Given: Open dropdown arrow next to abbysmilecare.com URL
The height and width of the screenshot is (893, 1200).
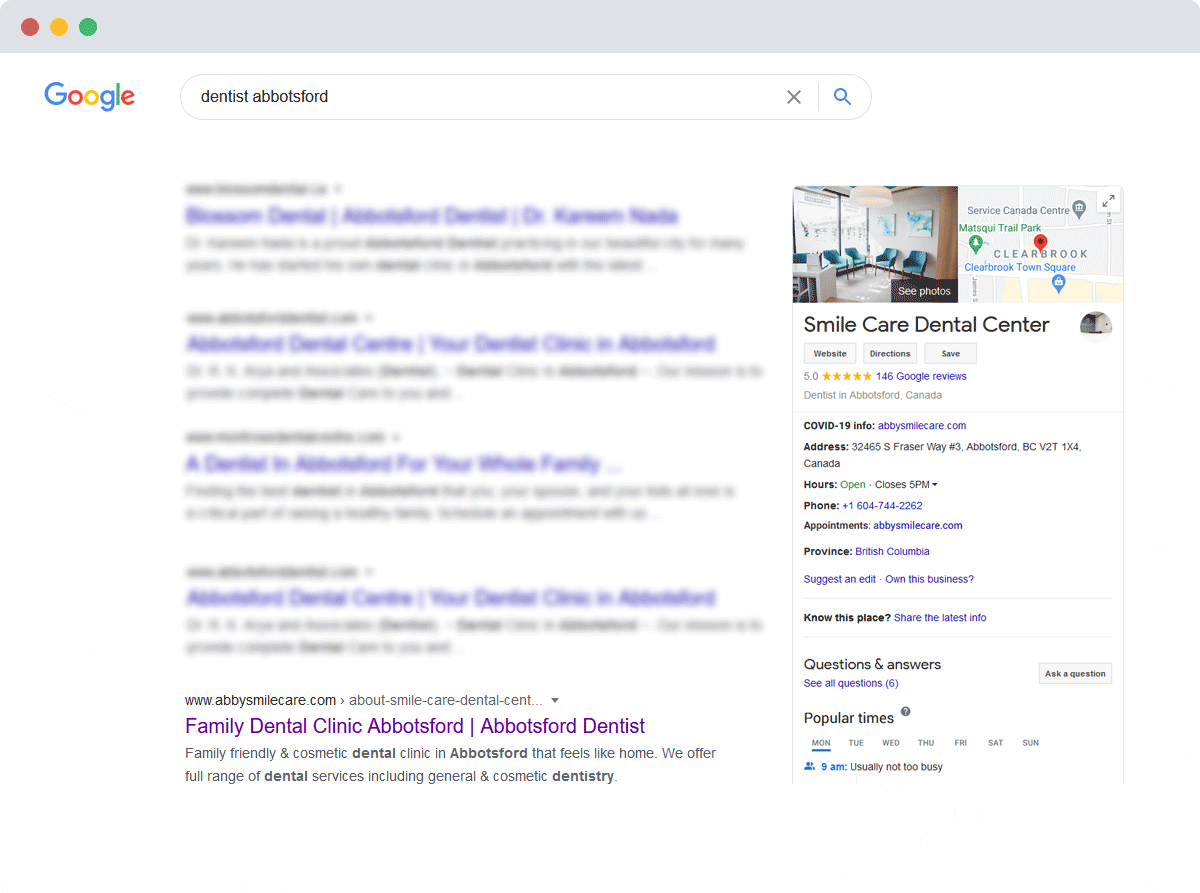Looking at the screenshot, I should 555,701.
